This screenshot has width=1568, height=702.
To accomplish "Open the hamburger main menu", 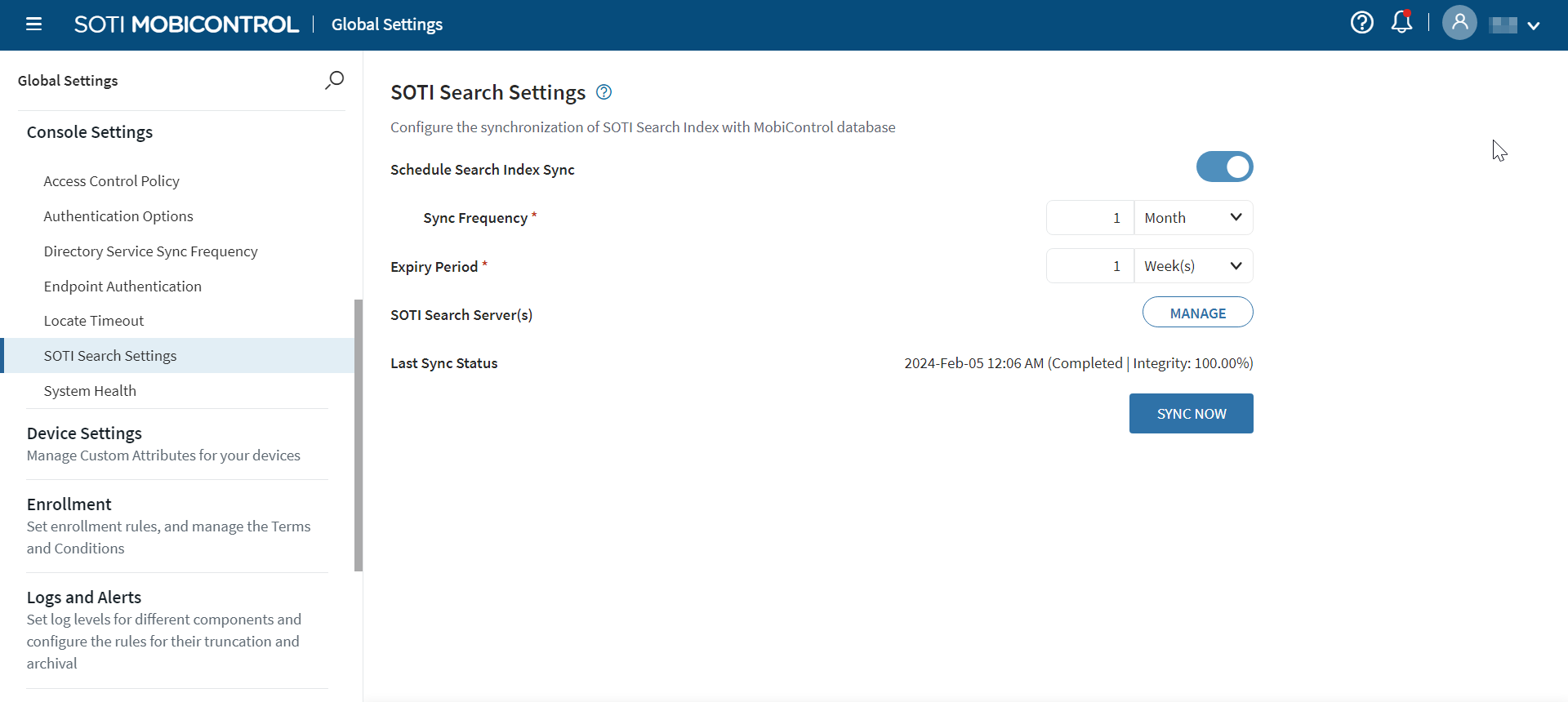I will 33,24.
